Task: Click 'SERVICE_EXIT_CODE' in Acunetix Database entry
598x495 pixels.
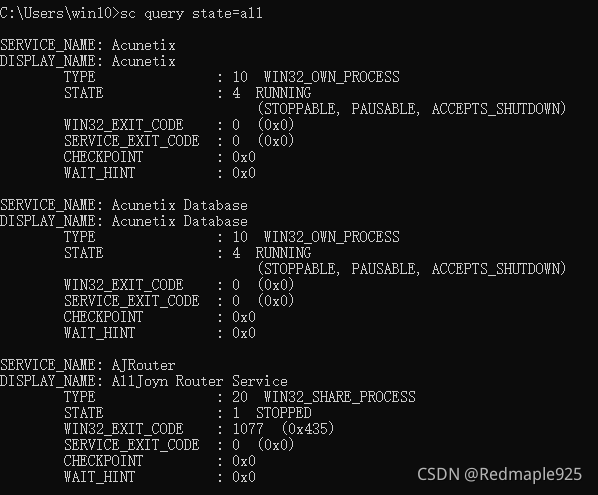Action: [x=132, y=301]
